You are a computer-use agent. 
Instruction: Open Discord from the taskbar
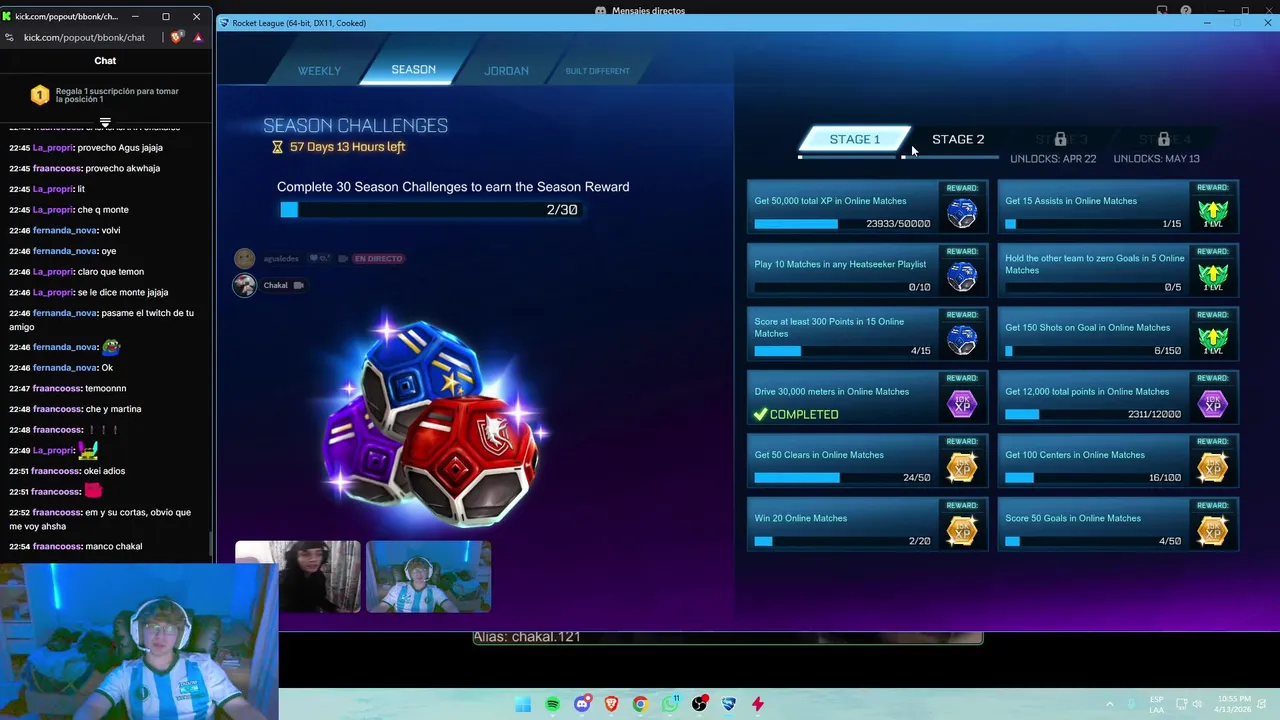point(582,704)
